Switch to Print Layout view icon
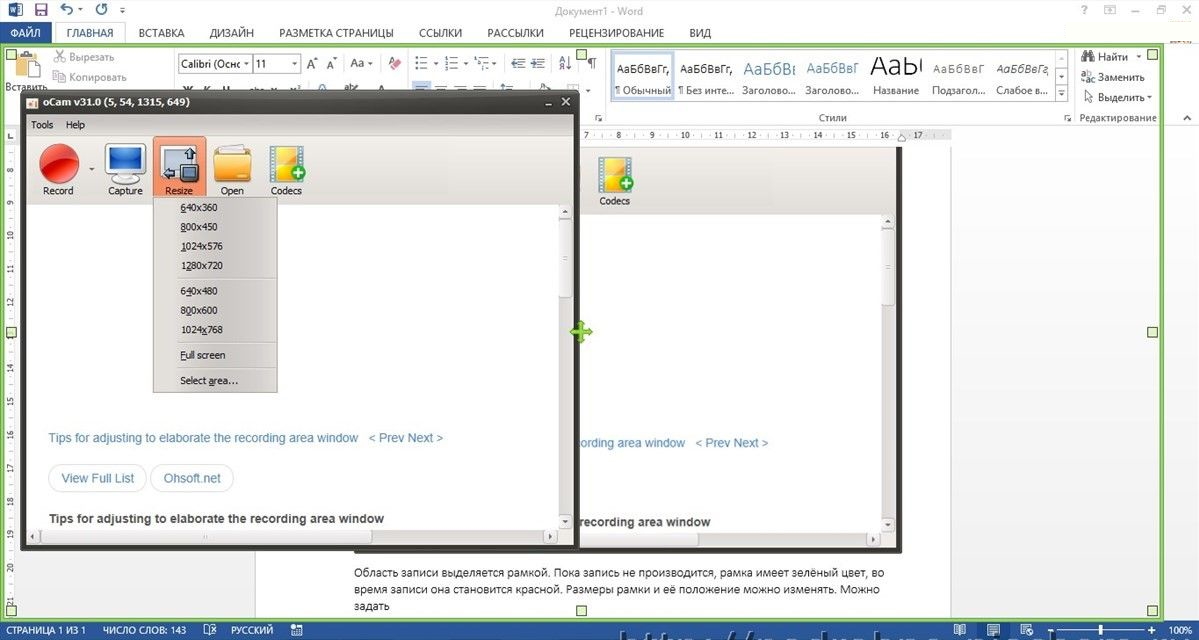 [993, 630]
